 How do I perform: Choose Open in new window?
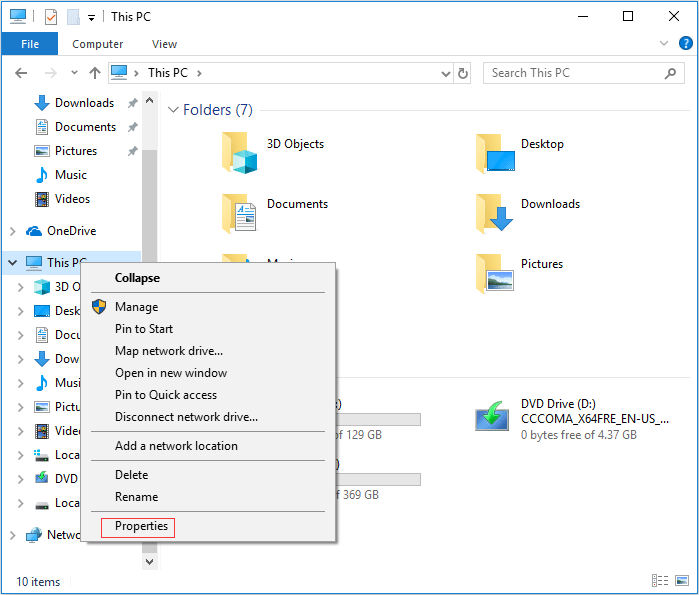pyautogui.click(x=208, y=373)
